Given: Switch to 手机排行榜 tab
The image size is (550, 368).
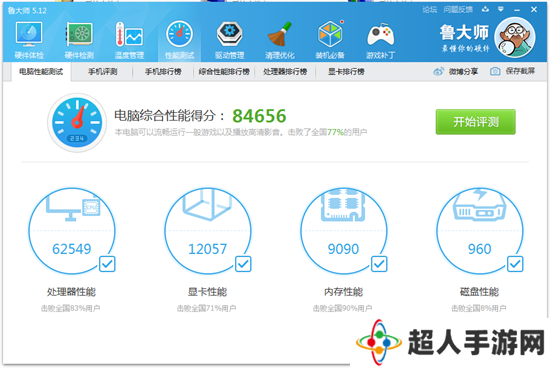Looking at the screenshot, I should tap(163, 72).
